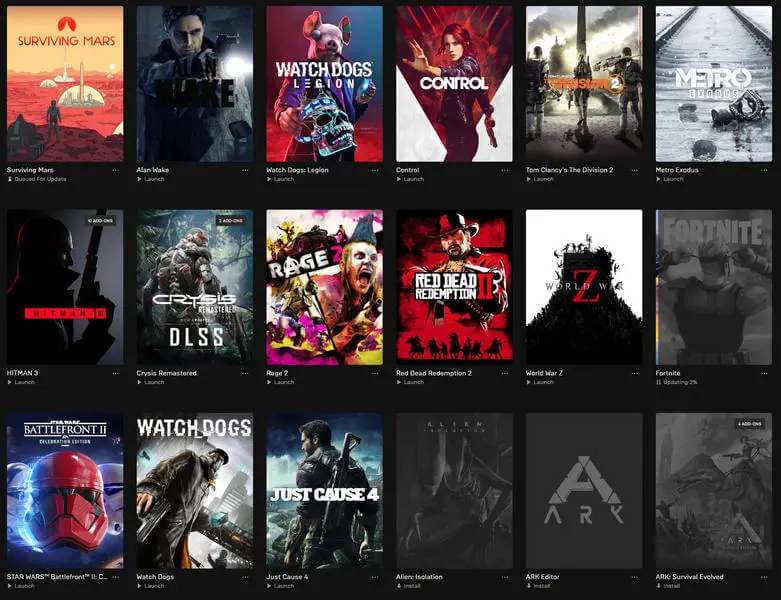Install ARK Editor

pos(538,586)
